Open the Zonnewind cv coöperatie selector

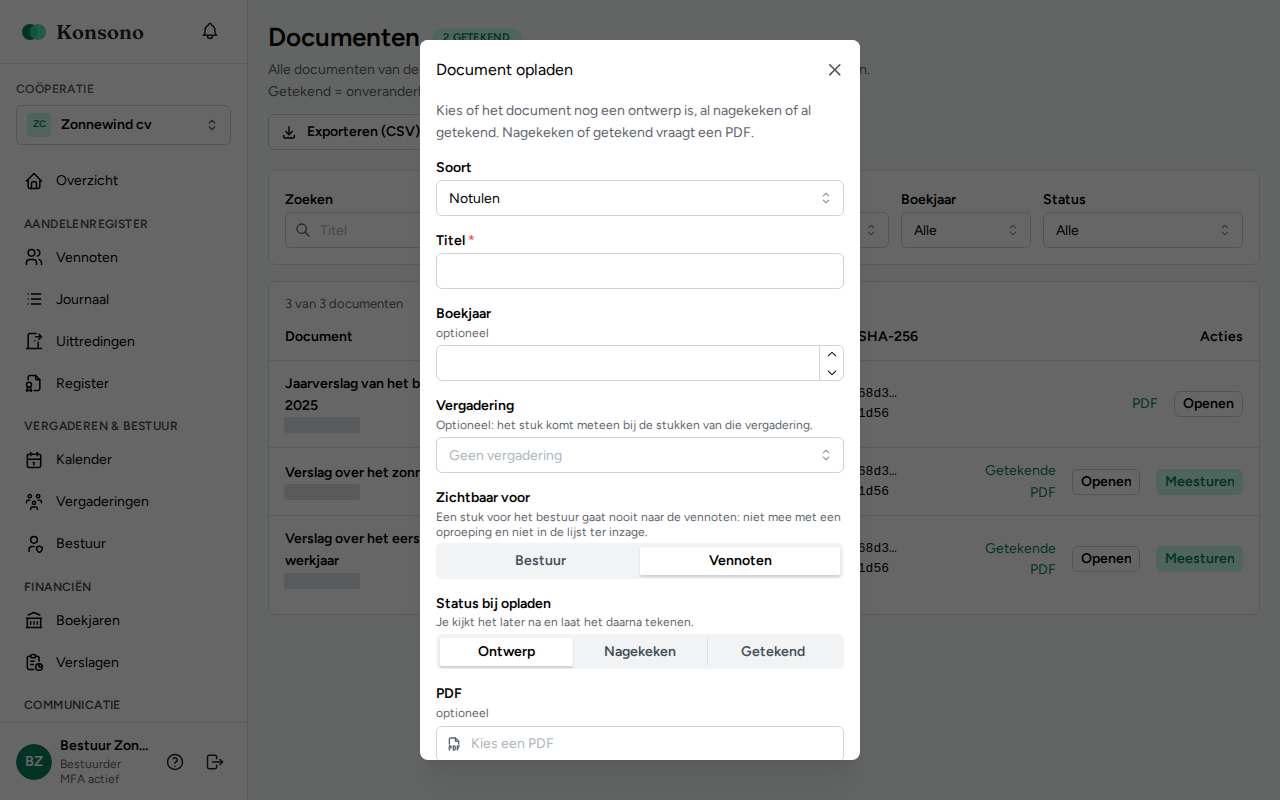pyautogui.click(x=123, y=125)
